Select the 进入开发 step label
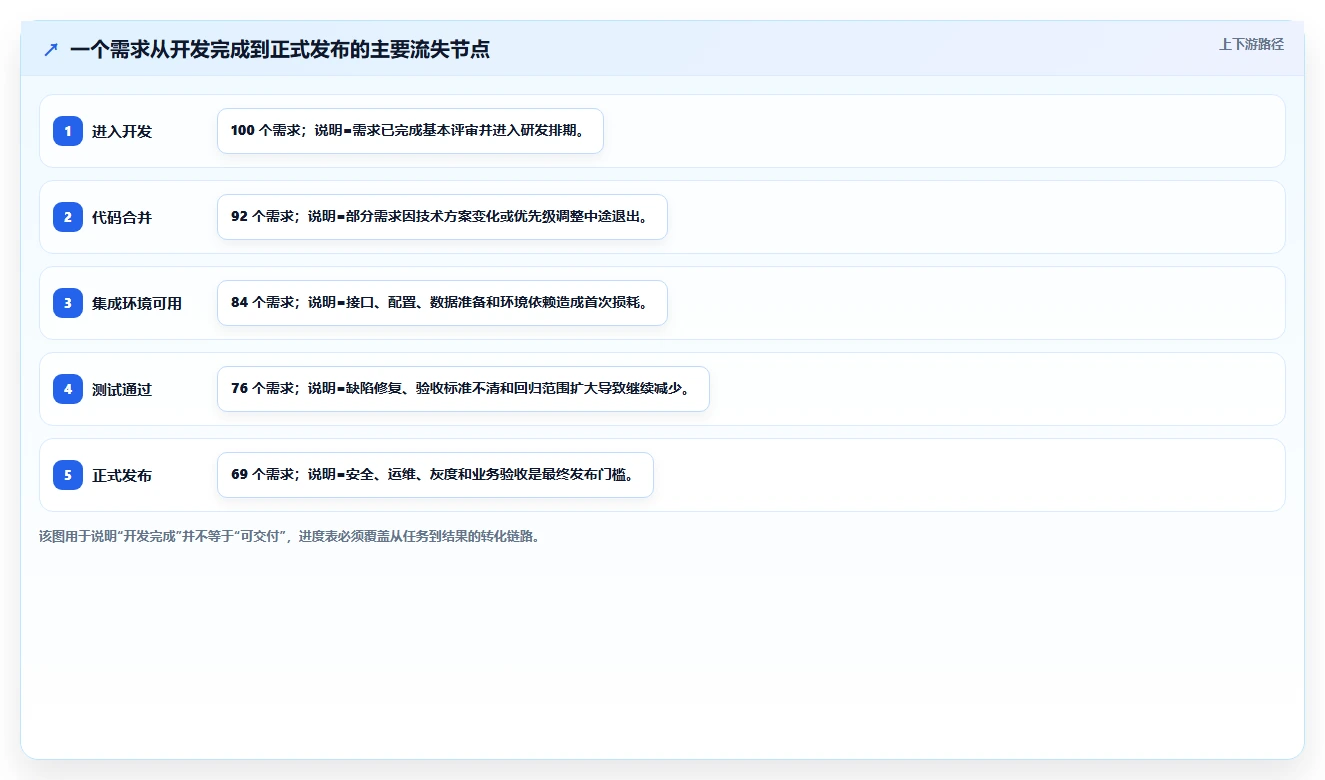 [x=122, y=131]
